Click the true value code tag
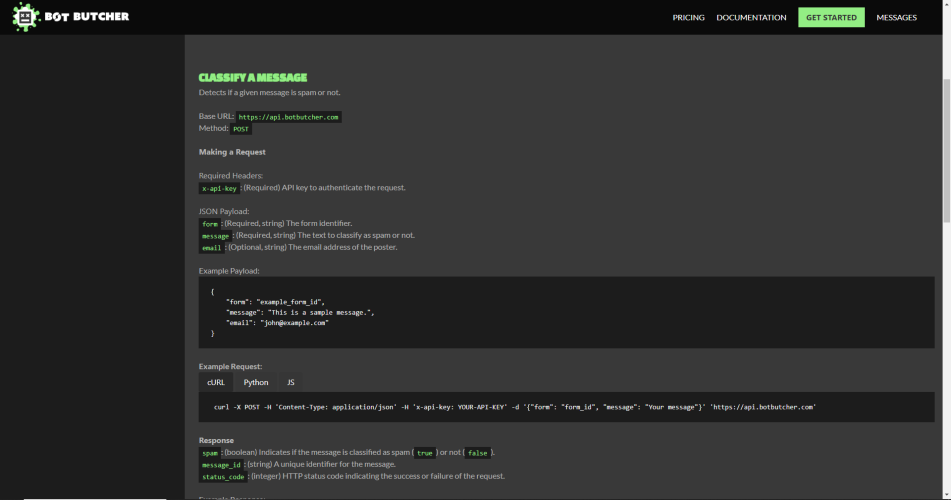This screenshot has width=951, height=500. coord(425,453)
